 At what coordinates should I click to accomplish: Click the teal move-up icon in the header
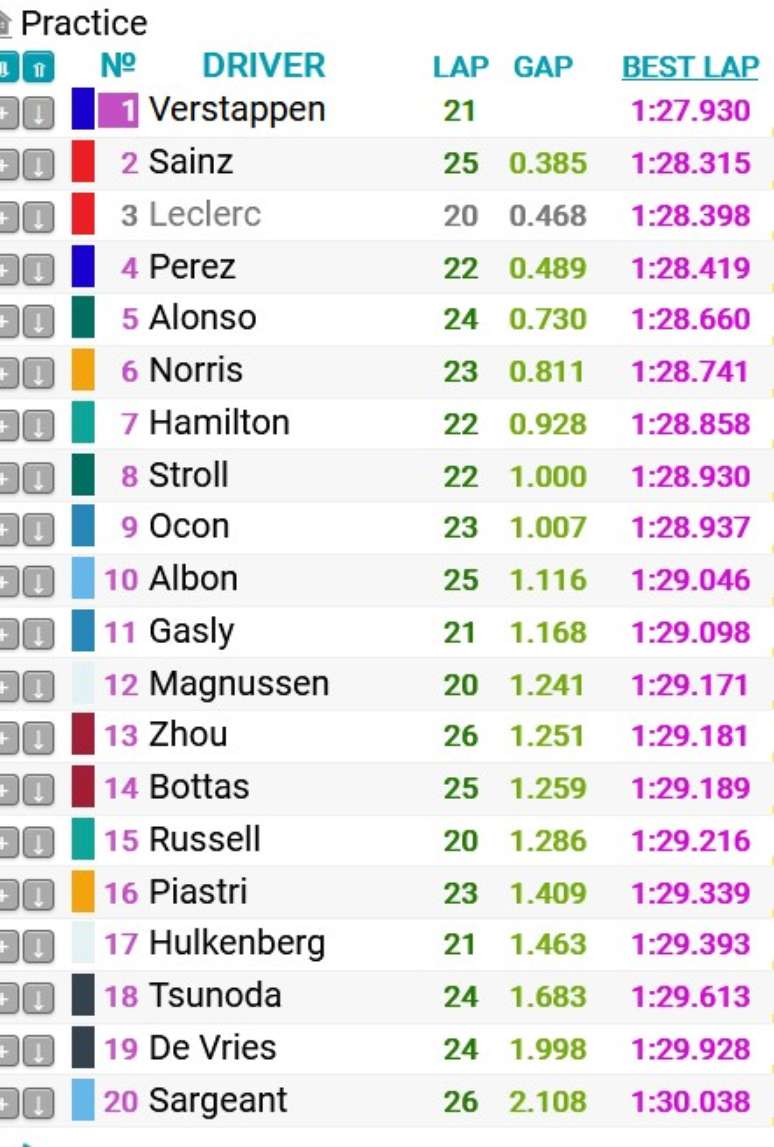[x=38, y=64]
